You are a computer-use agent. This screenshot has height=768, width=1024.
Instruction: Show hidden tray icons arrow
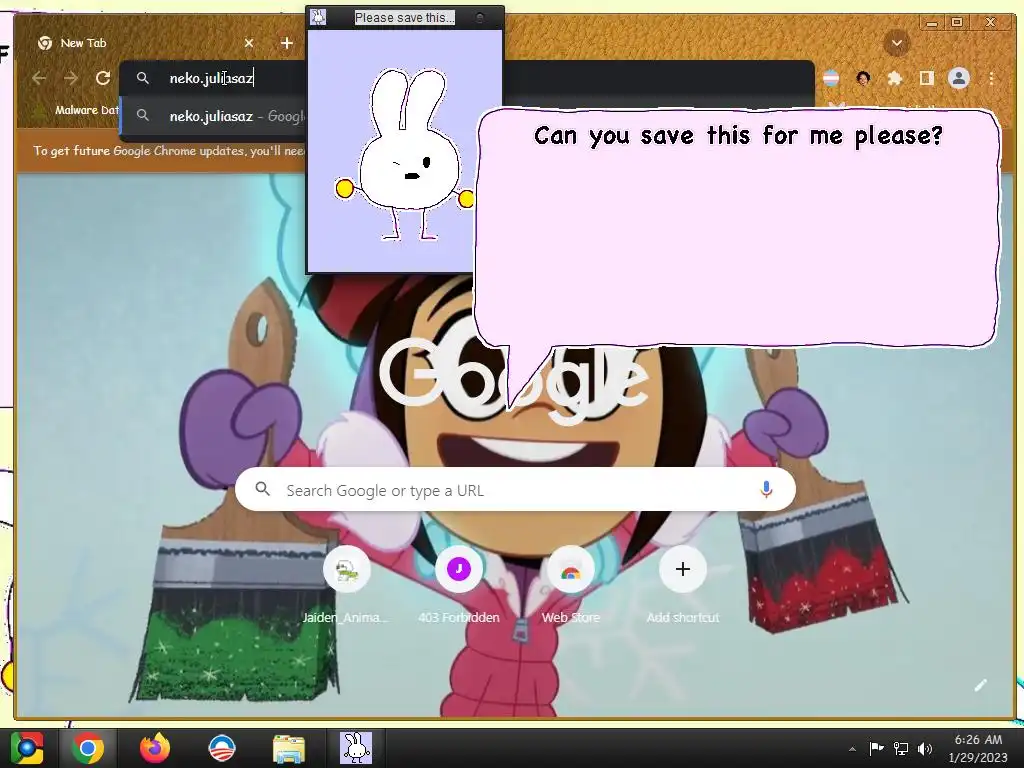pos(852,749)
